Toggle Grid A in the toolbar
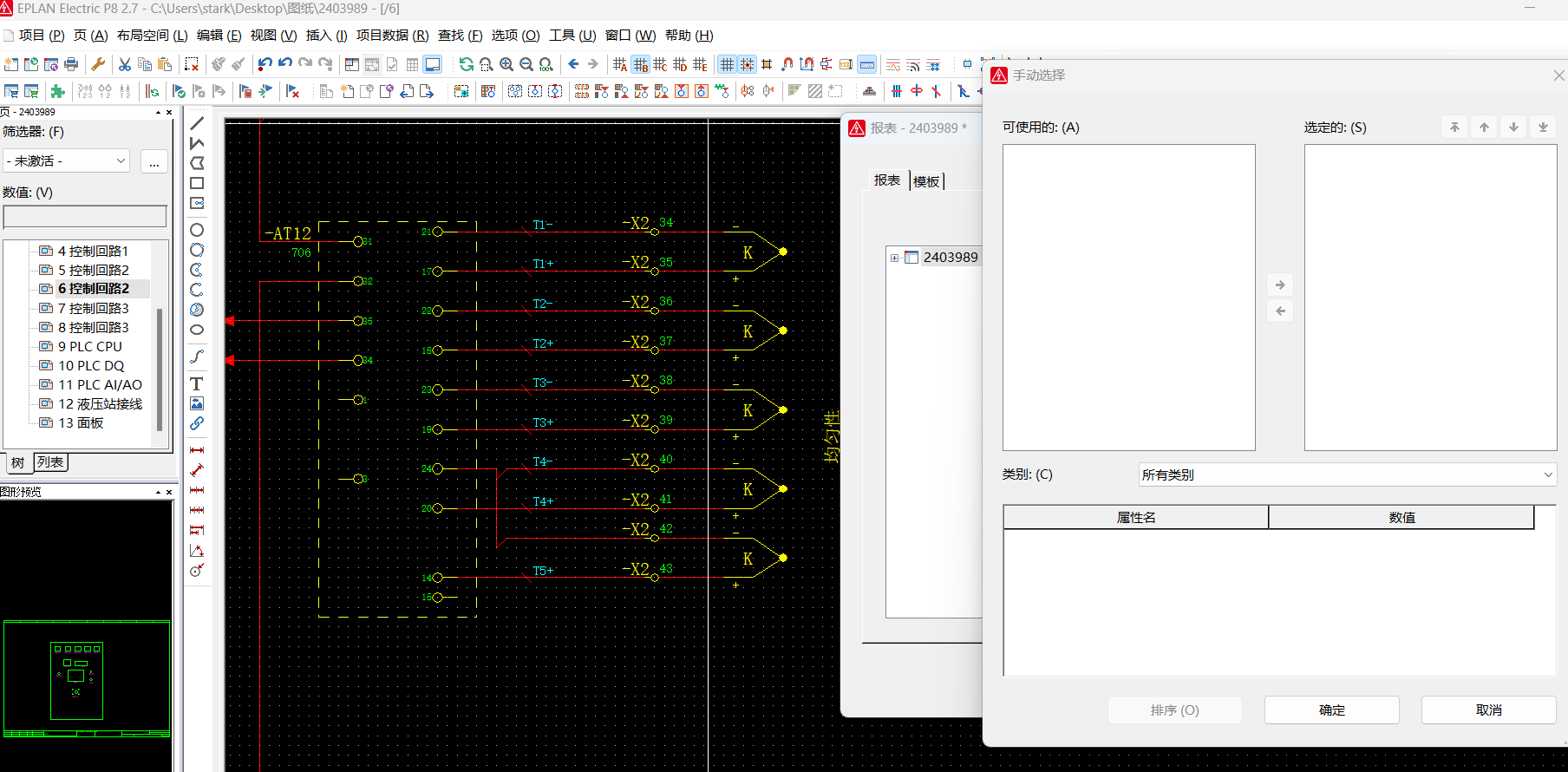 point(619,64)
